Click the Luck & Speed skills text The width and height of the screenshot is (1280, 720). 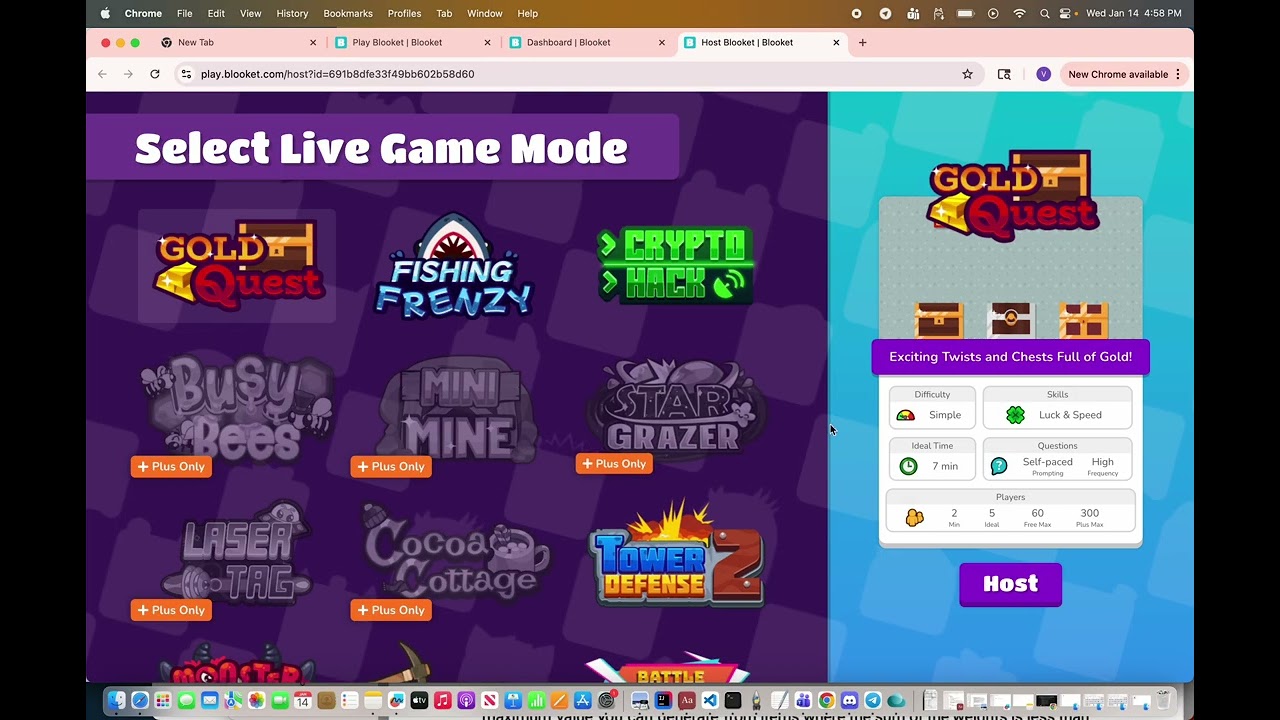pyautogui.click(x=1070, y=415)
